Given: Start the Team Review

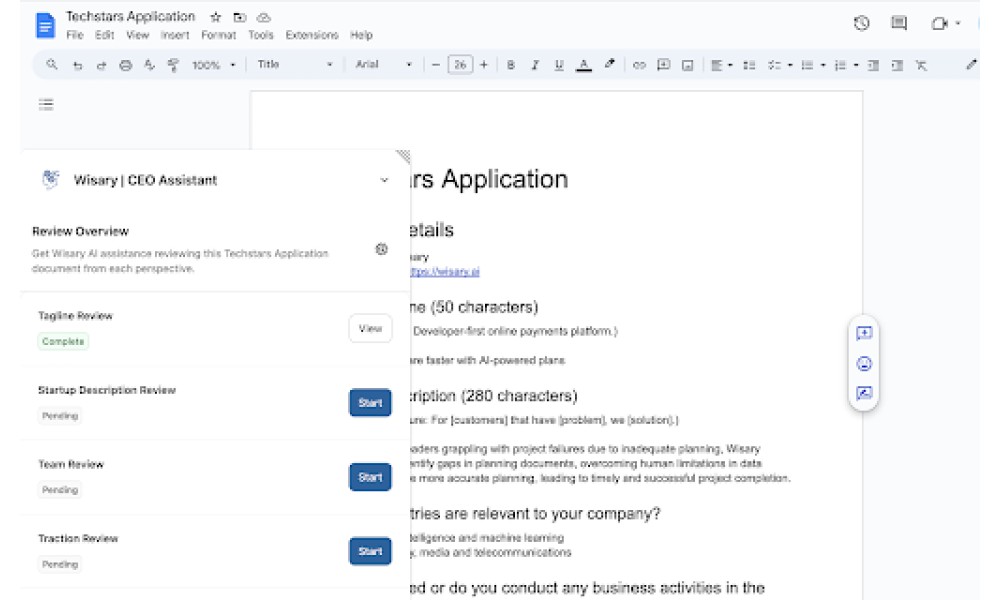Looking at the screenshot, I should [370, 477].
